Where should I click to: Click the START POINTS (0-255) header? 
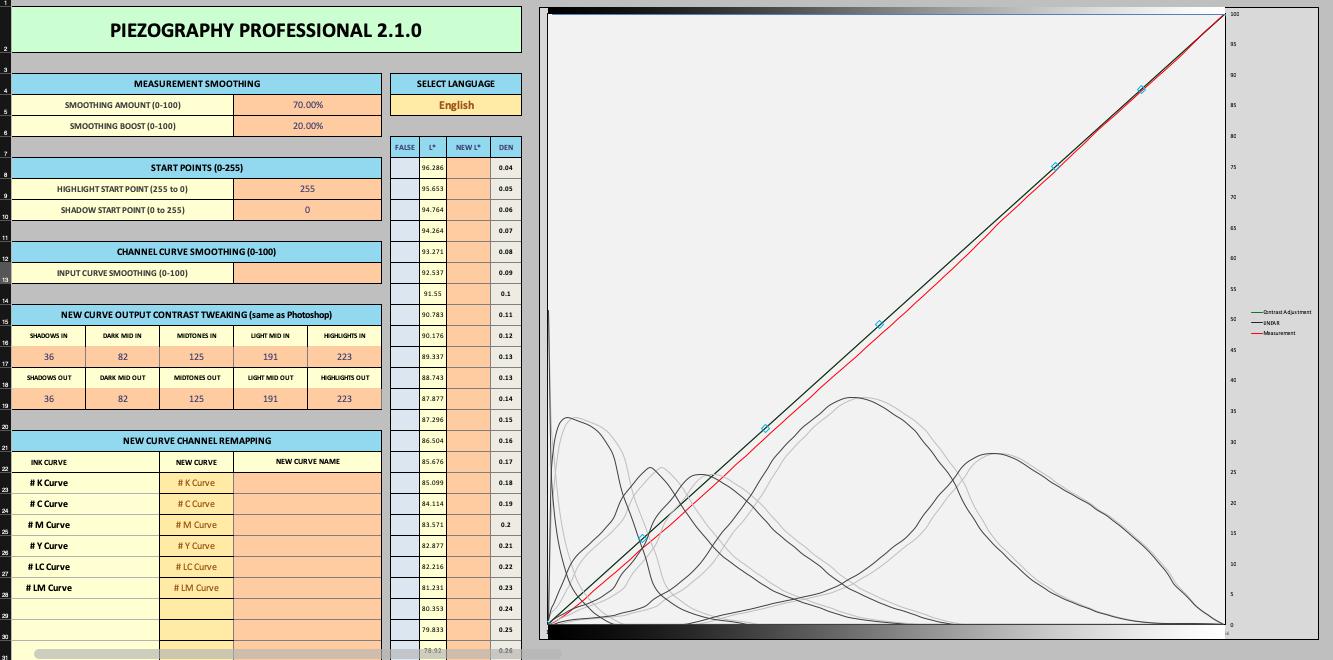[x=197, y=168]
